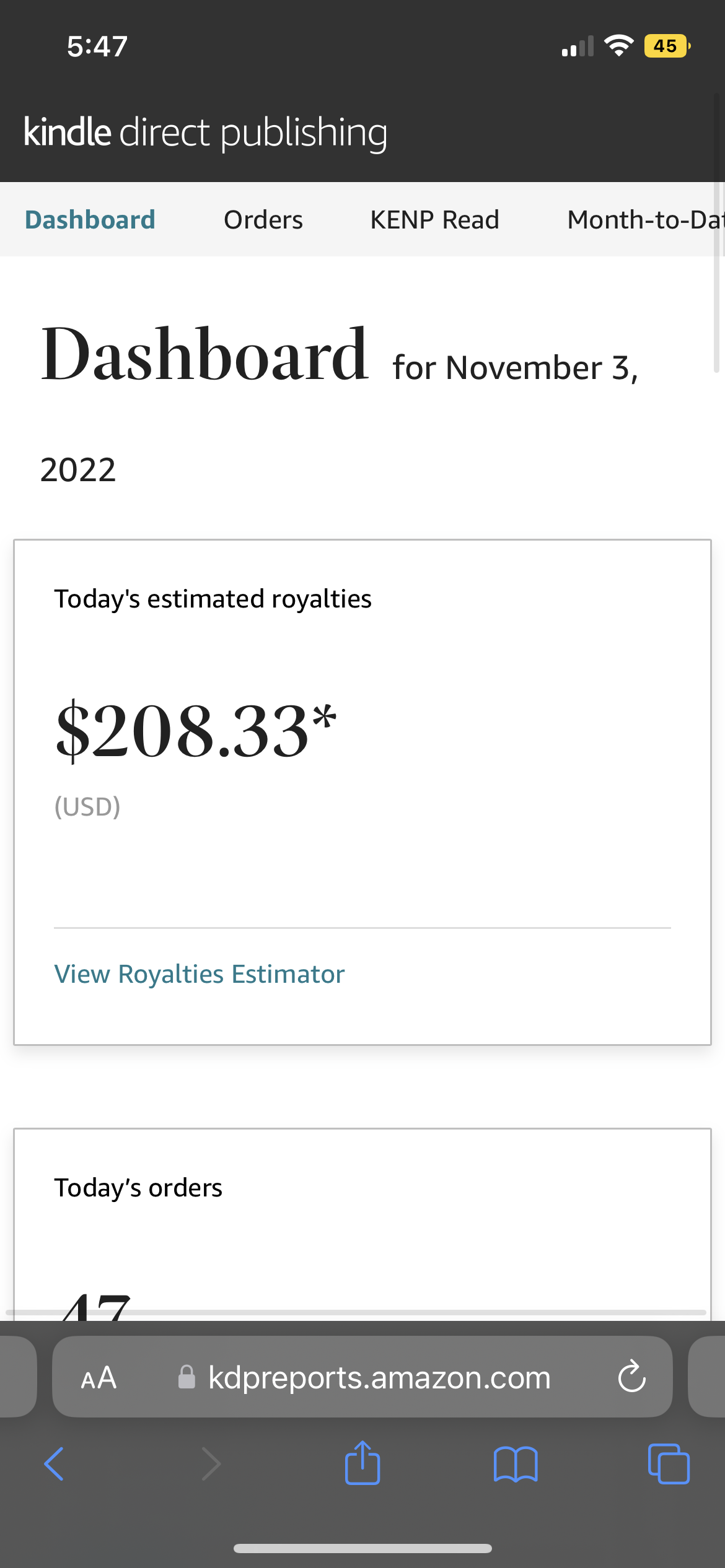Viewport: 725px width, 1568px height.
Task: Click the horizontal scrollbar above address bar
Action: pos(356,1312)
